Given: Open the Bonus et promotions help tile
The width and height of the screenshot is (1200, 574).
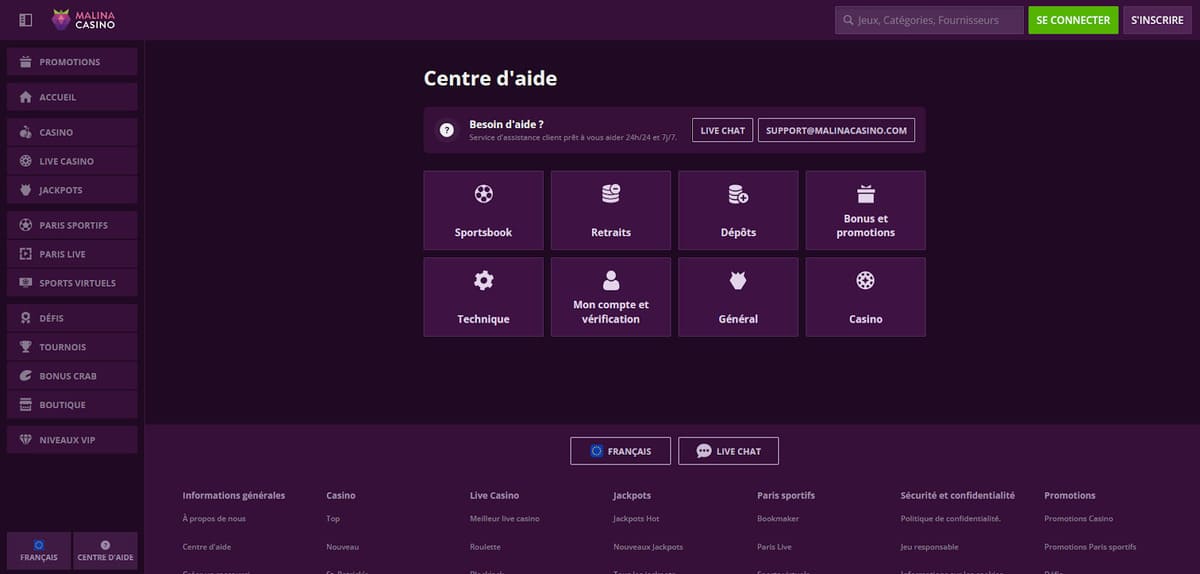Looking at the screenshot, I should (x=865, y=210).
